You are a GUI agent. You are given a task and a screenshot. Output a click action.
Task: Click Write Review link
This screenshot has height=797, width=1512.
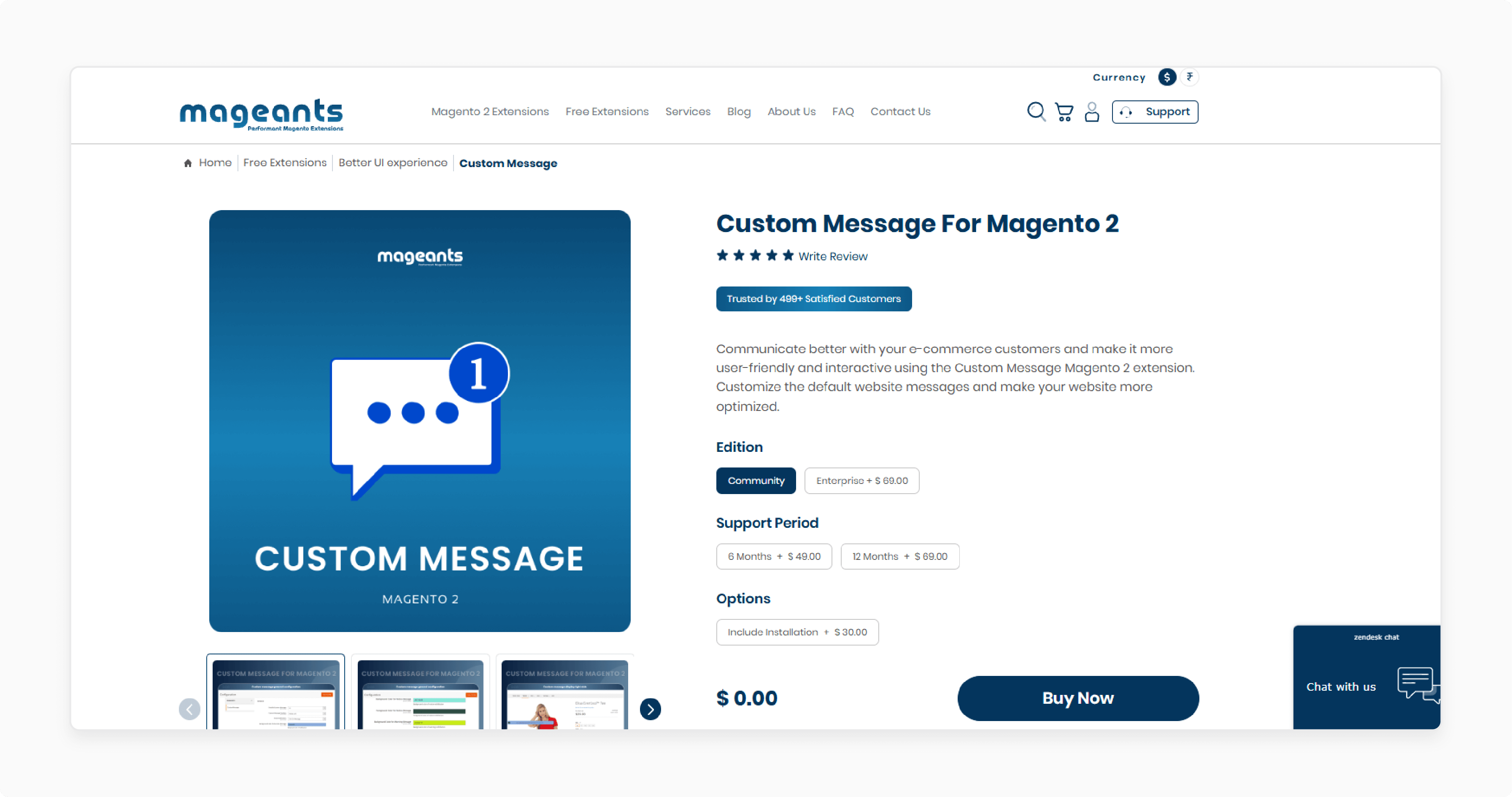(833, 257)
